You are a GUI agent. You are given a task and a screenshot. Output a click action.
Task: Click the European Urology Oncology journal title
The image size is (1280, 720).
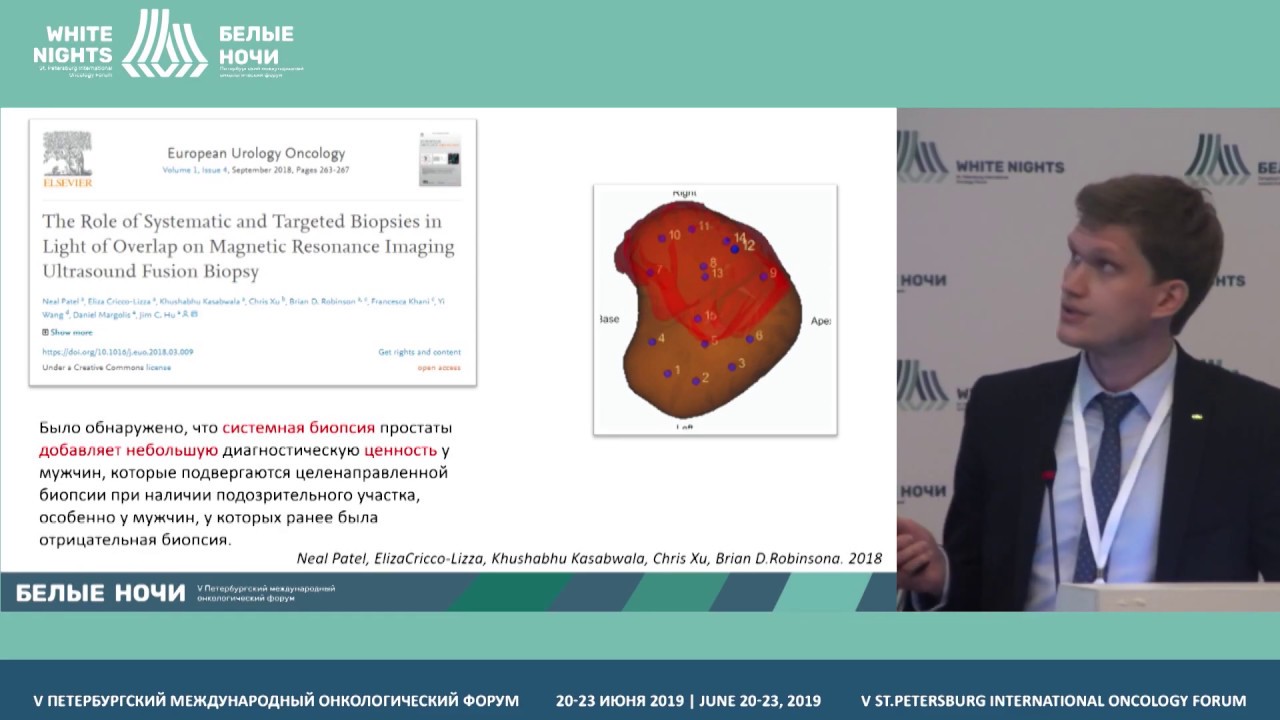pos(256,154)
